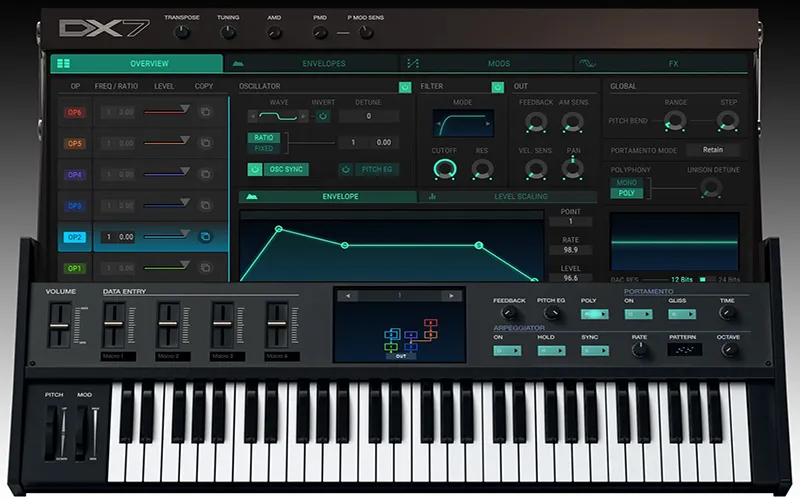This screenshot has width=800, height=500.
Task: Click the PITCH EG button label
Action: (x=377, y=169)
